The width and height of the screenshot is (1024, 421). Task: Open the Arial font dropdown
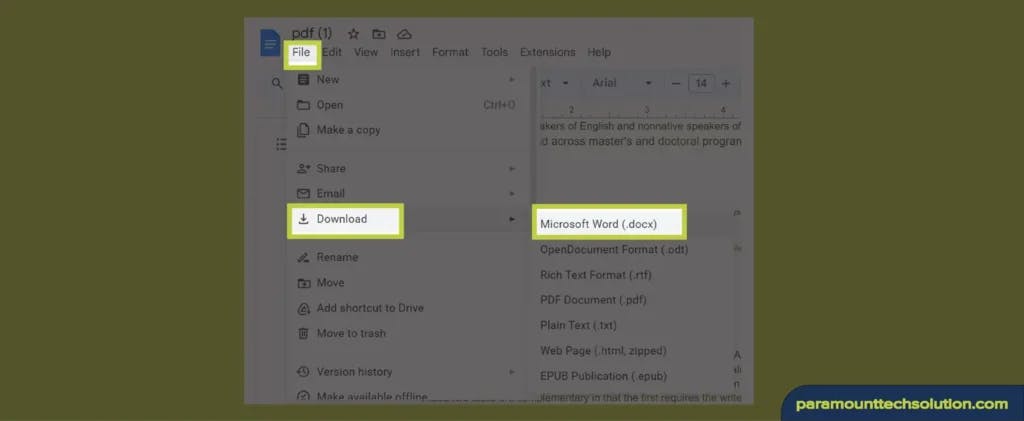coord(621,84)
